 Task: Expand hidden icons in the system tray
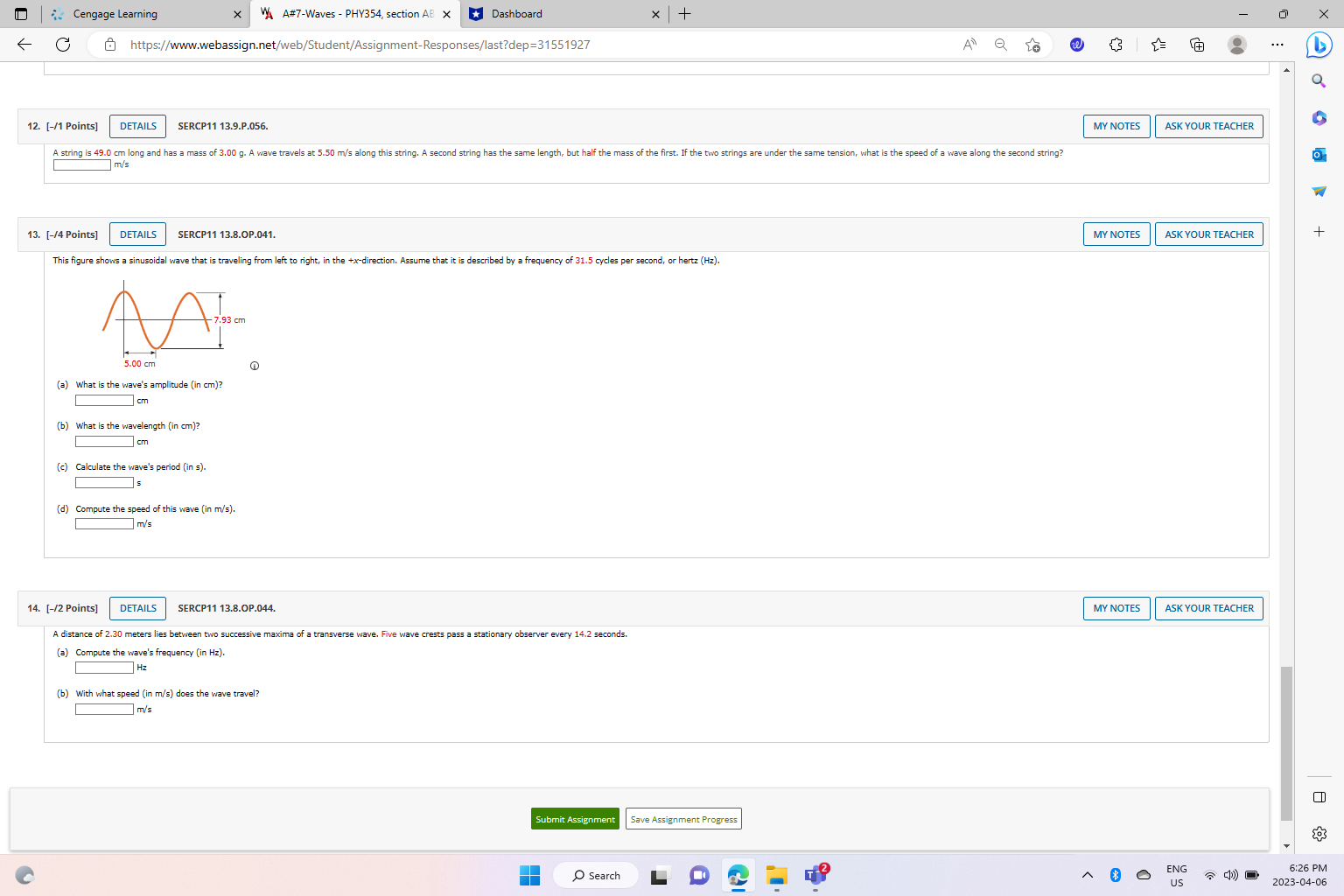tap(1087, 875)
